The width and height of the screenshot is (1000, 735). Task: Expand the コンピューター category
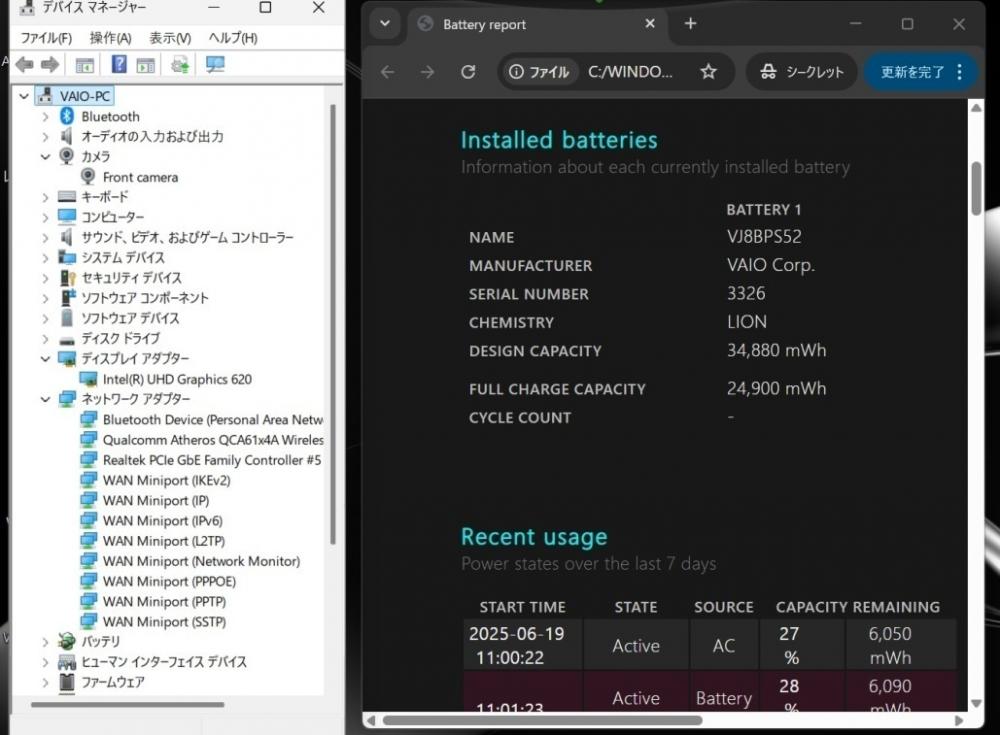(45, 218)
